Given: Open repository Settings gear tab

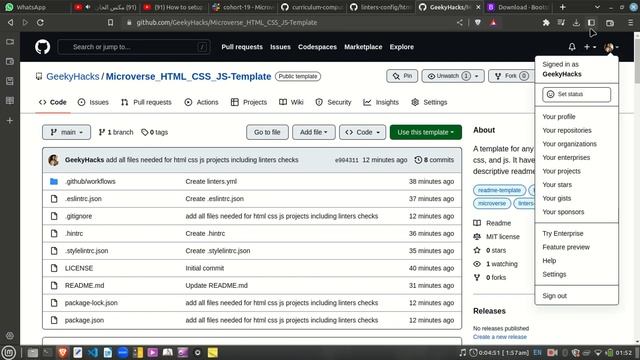Looking at the screenshot, I should 429,102.
